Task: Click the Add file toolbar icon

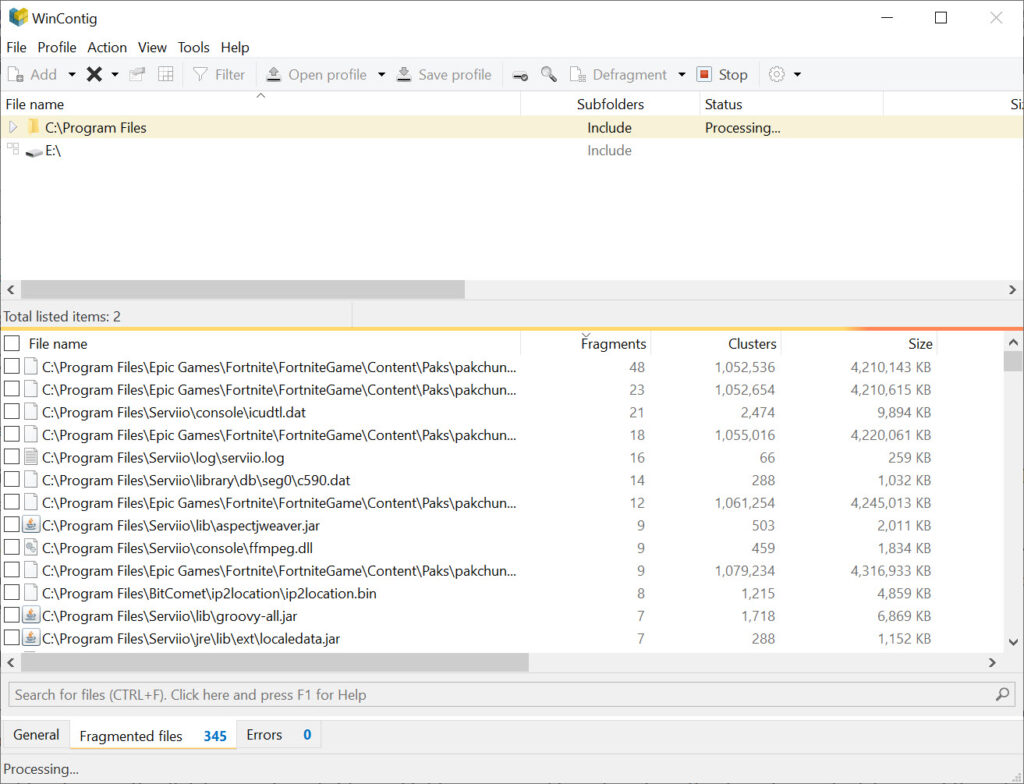Action: pos(15,74)
